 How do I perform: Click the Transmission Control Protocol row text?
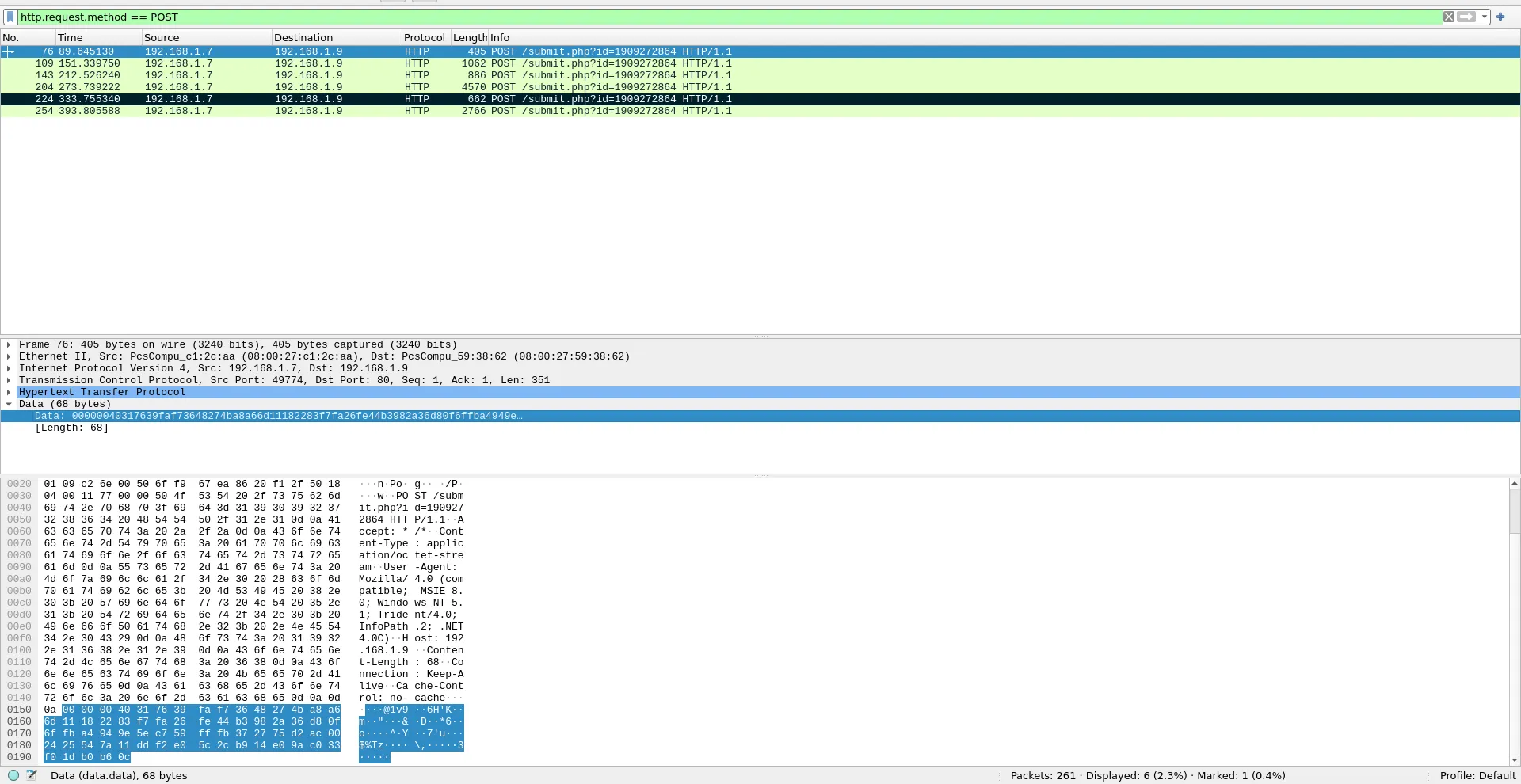tap(284, 380)
